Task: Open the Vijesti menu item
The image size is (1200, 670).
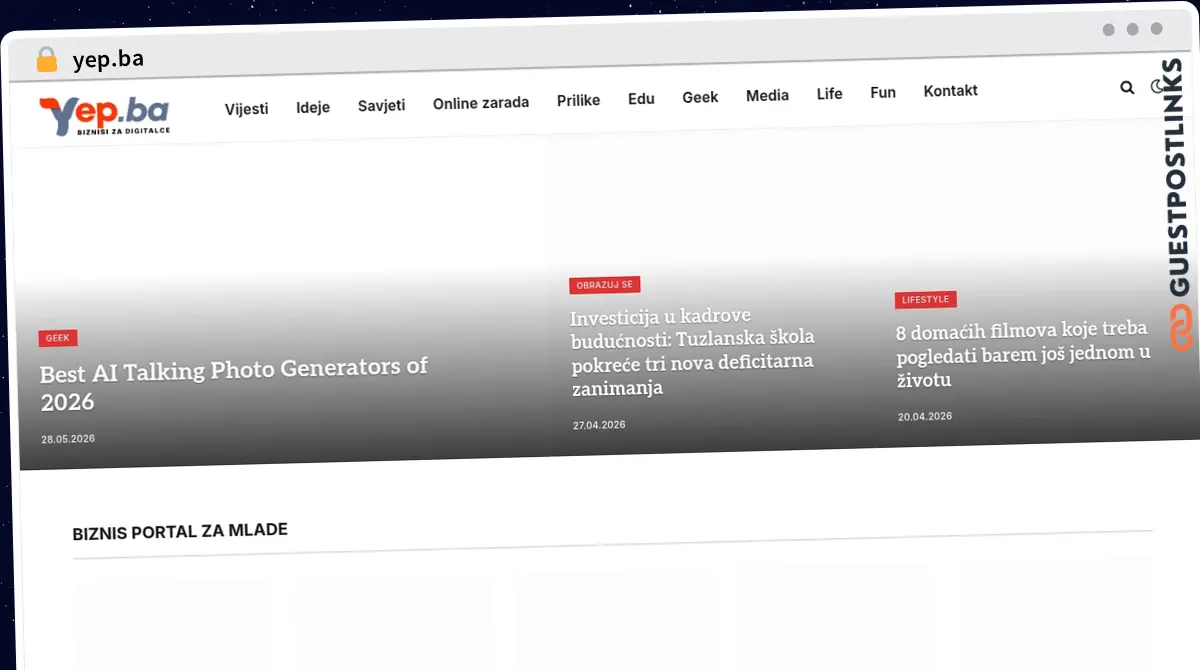Action: click(x=247, y=109)
